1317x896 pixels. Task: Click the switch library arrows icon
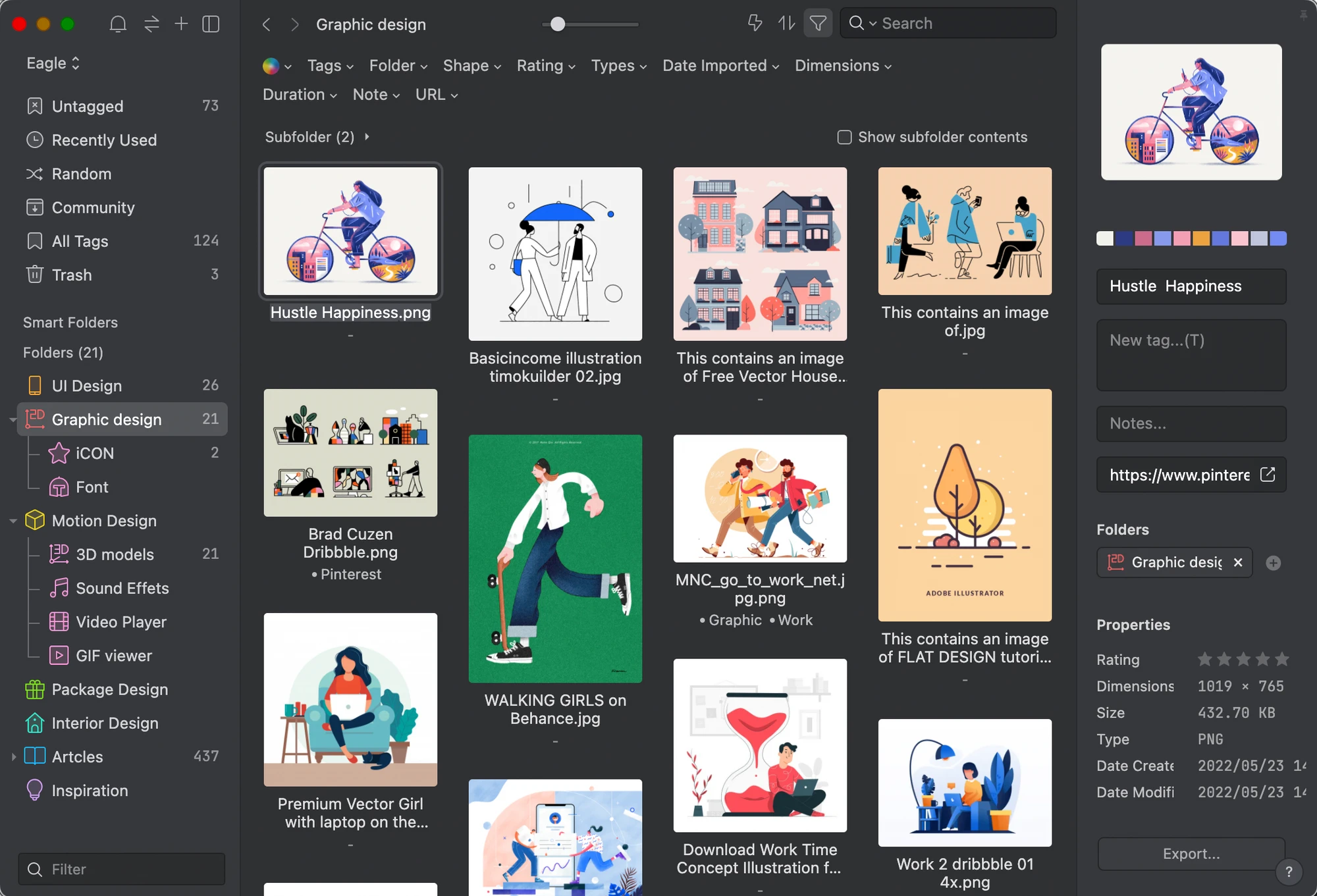(x=151, y=24)
